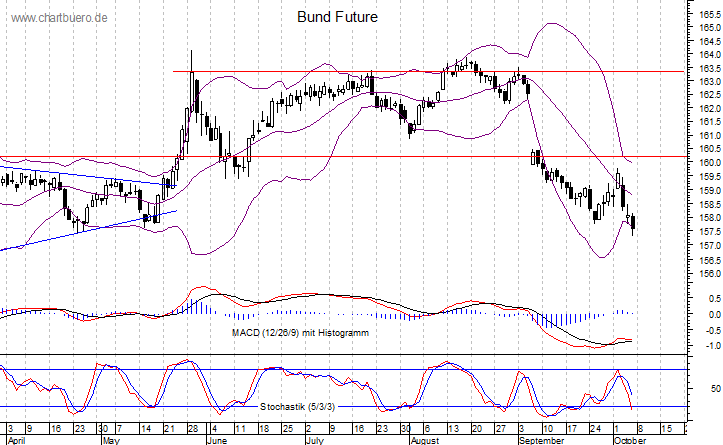Viewport: 723px width, 445px height.
Task: Click the date label 21 in May
Action: 169,429
